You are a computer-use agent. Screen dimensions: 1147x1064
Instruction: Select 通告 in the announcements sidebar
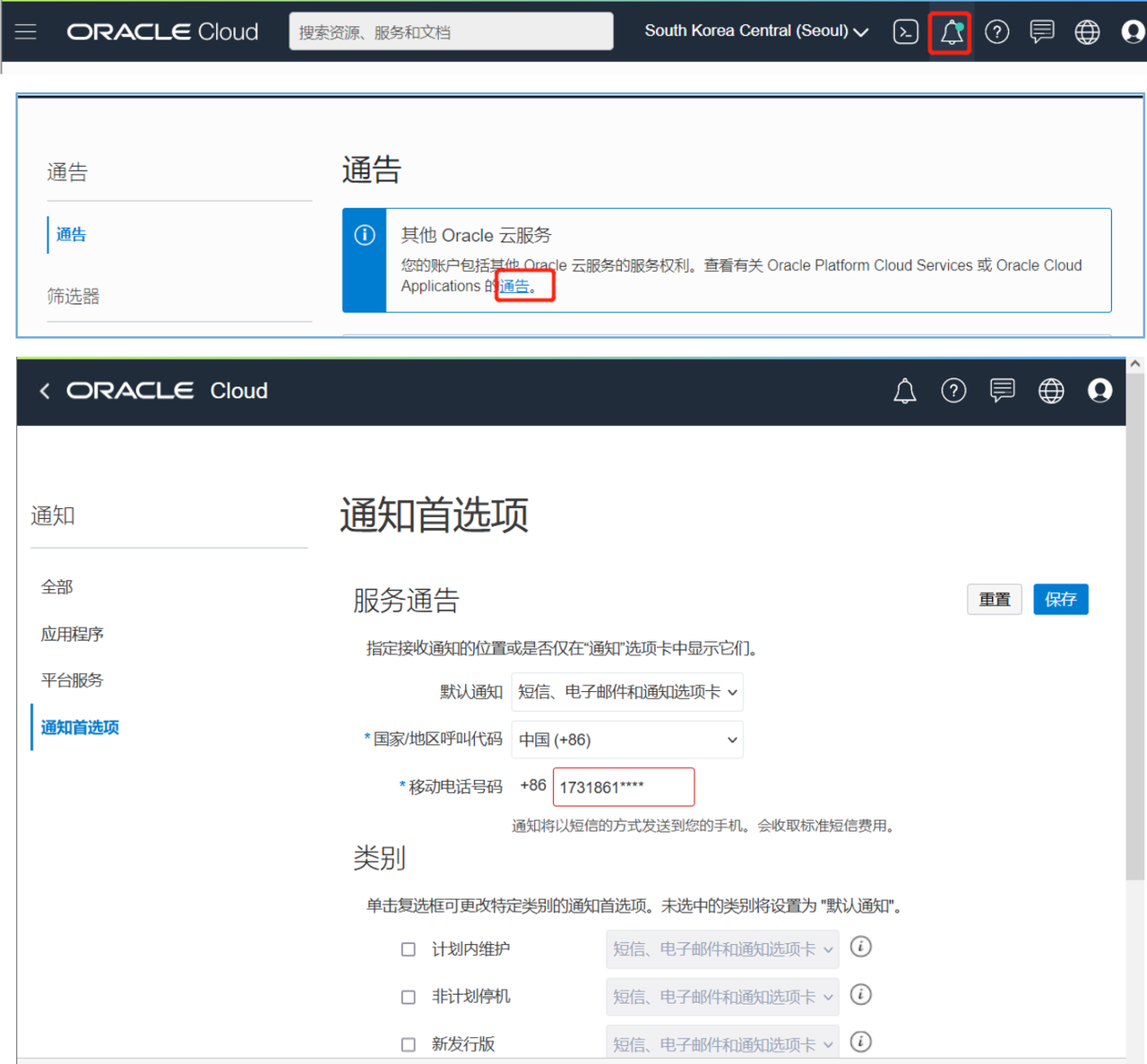coord(72,235)
